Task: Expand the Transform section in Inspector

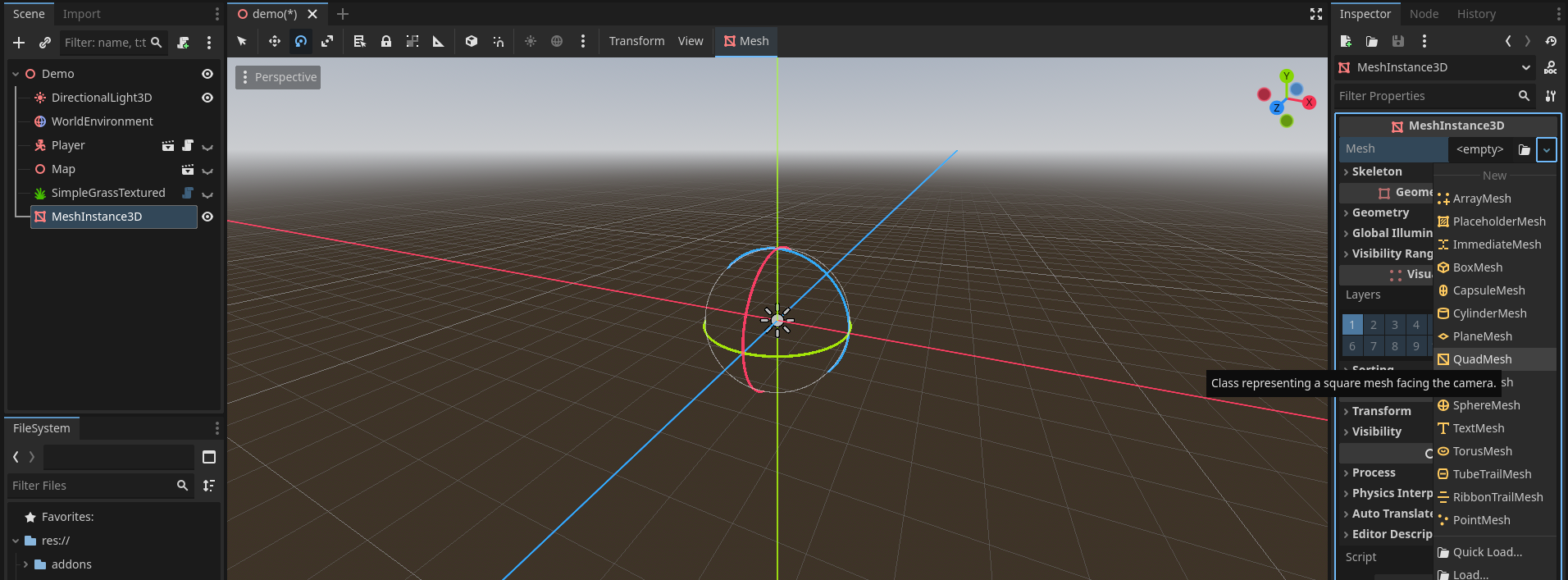Action: [1381, 411]
